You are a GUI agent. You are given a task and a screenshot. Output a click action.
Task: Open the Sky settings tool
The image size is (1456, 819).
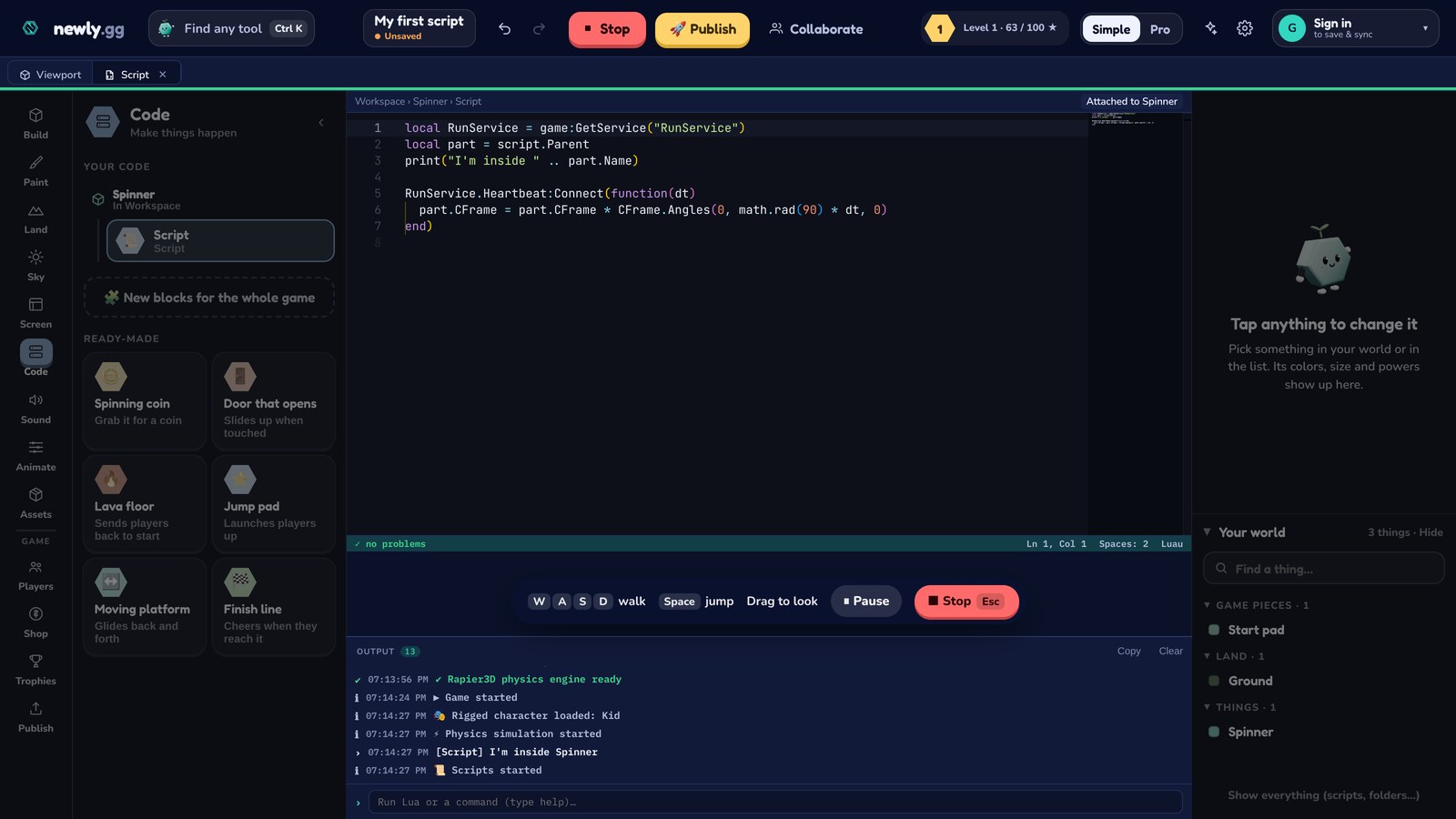[x=35, y=265]
